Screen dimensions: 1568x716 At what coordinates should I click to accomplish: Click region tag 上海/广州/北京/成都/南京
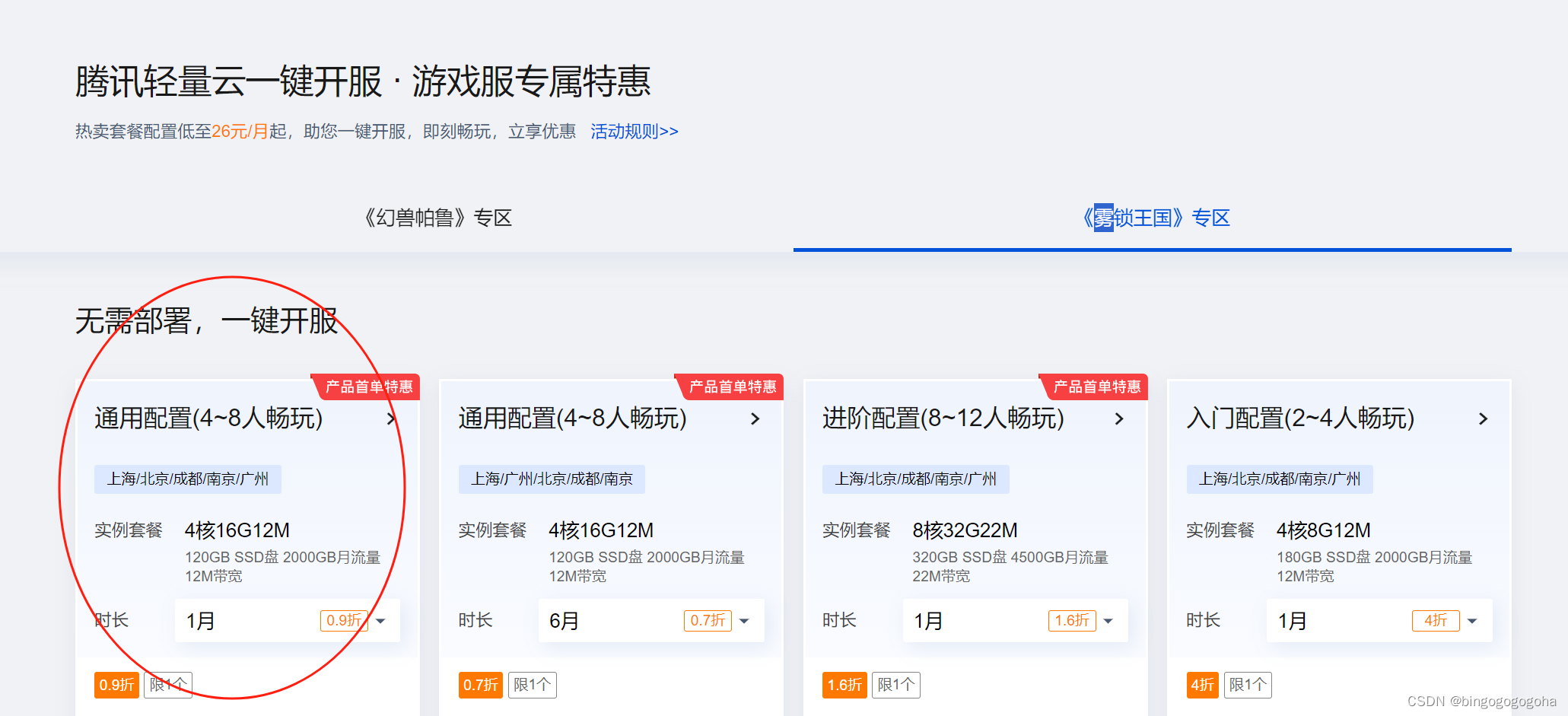[552, 479]
